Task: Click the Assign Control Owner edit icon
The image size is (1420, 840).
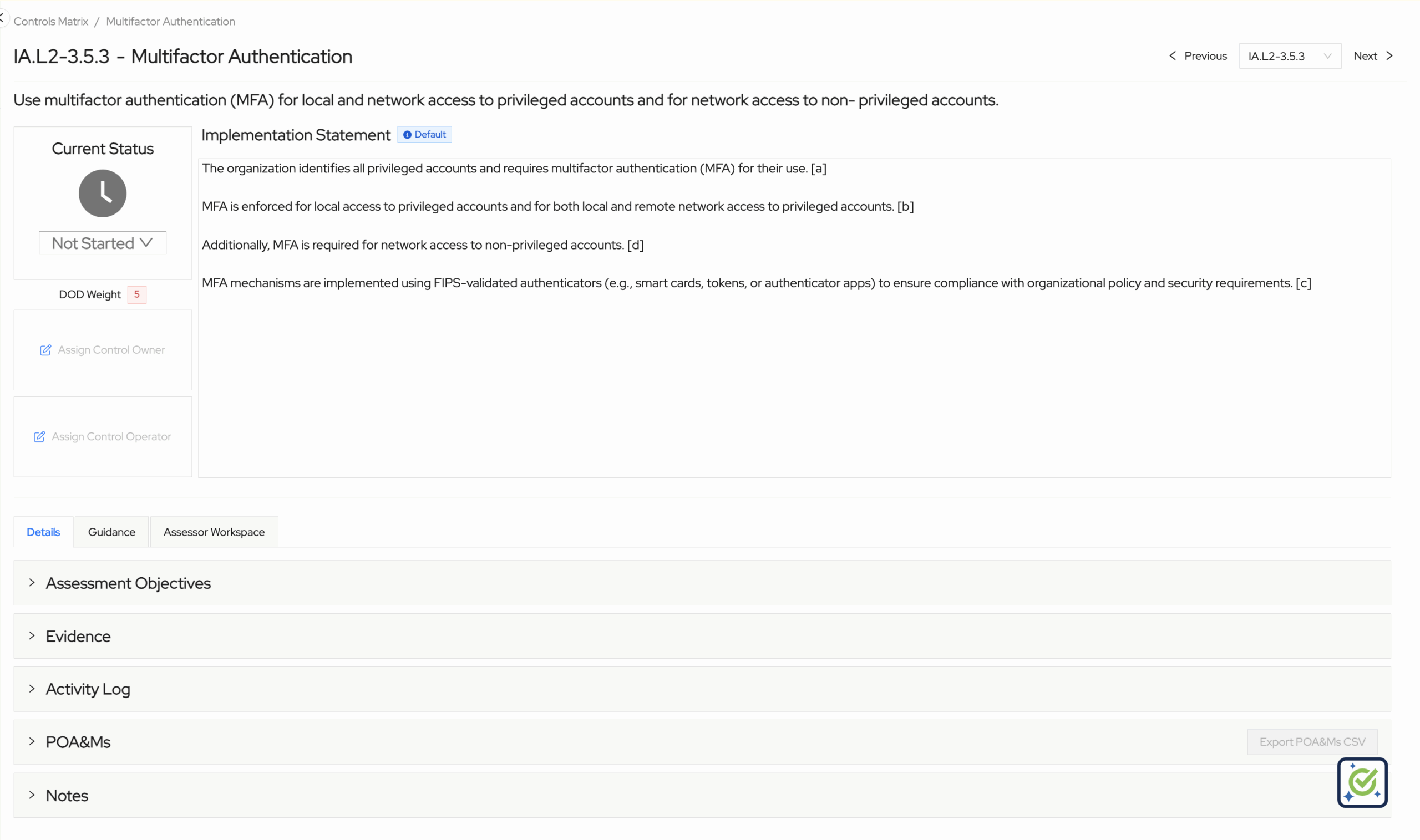Action: coord(46,350)
